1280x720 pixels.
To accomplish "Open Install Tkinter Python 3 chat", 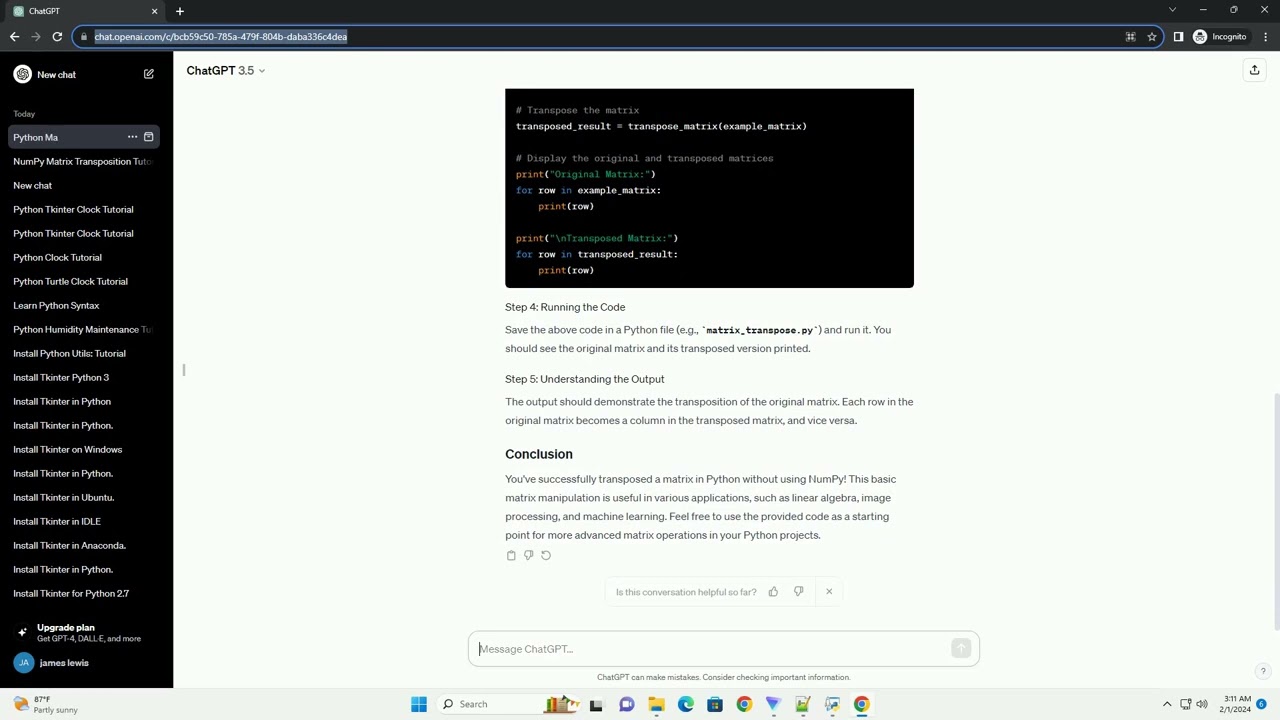I will (82, 377).
